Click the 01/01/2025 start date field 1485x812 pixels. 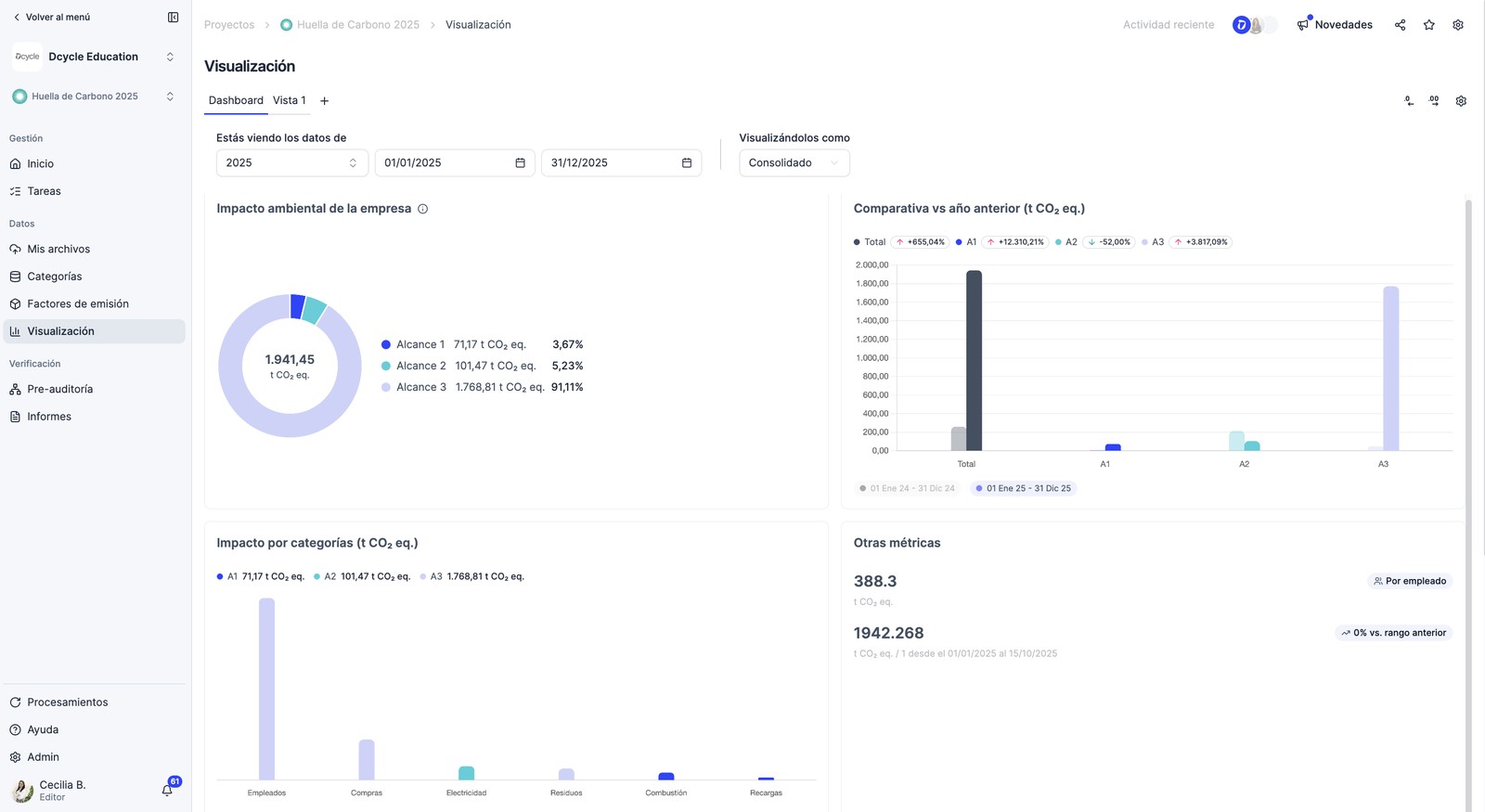455,162
